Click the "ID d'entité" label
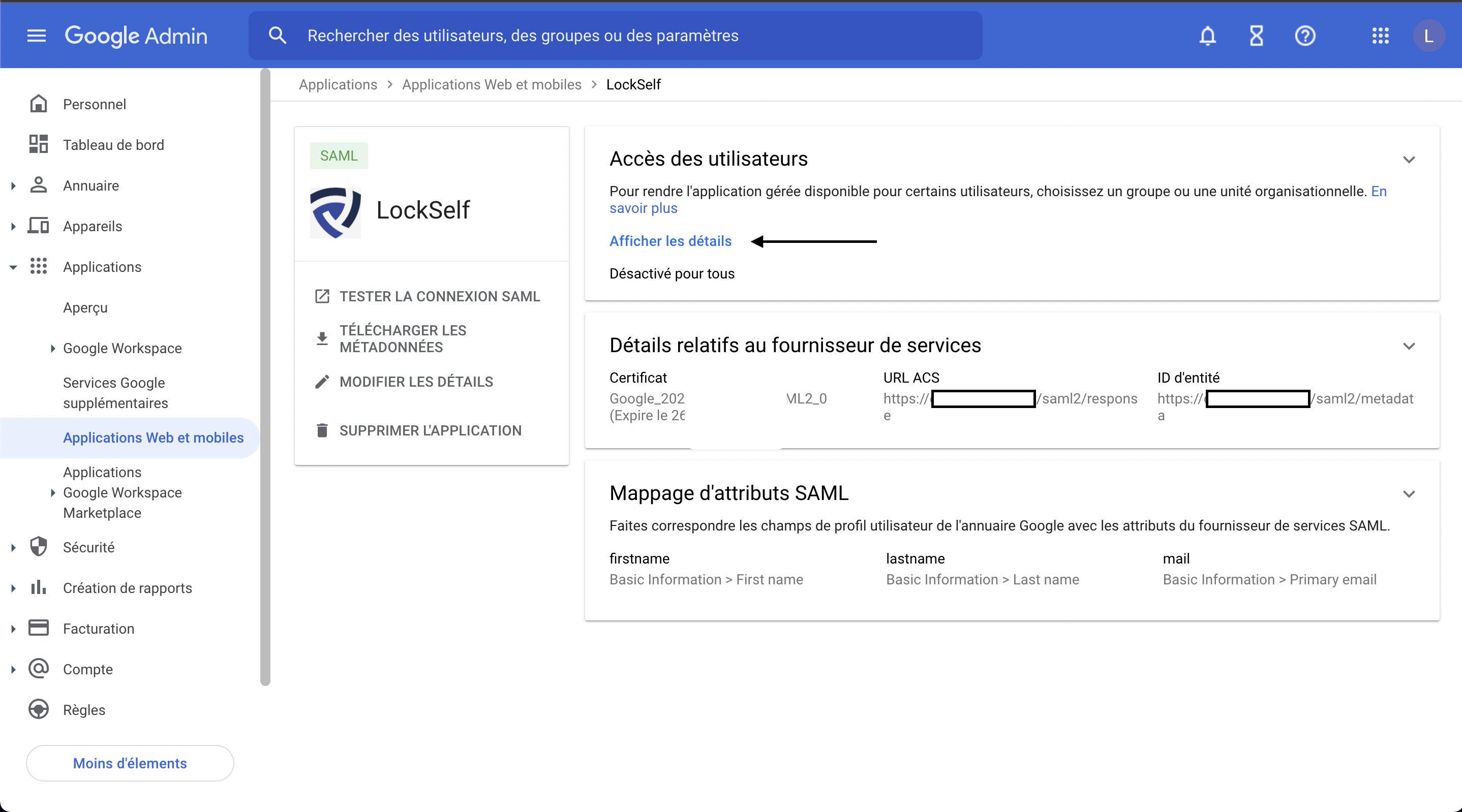 coord(1188,378)
